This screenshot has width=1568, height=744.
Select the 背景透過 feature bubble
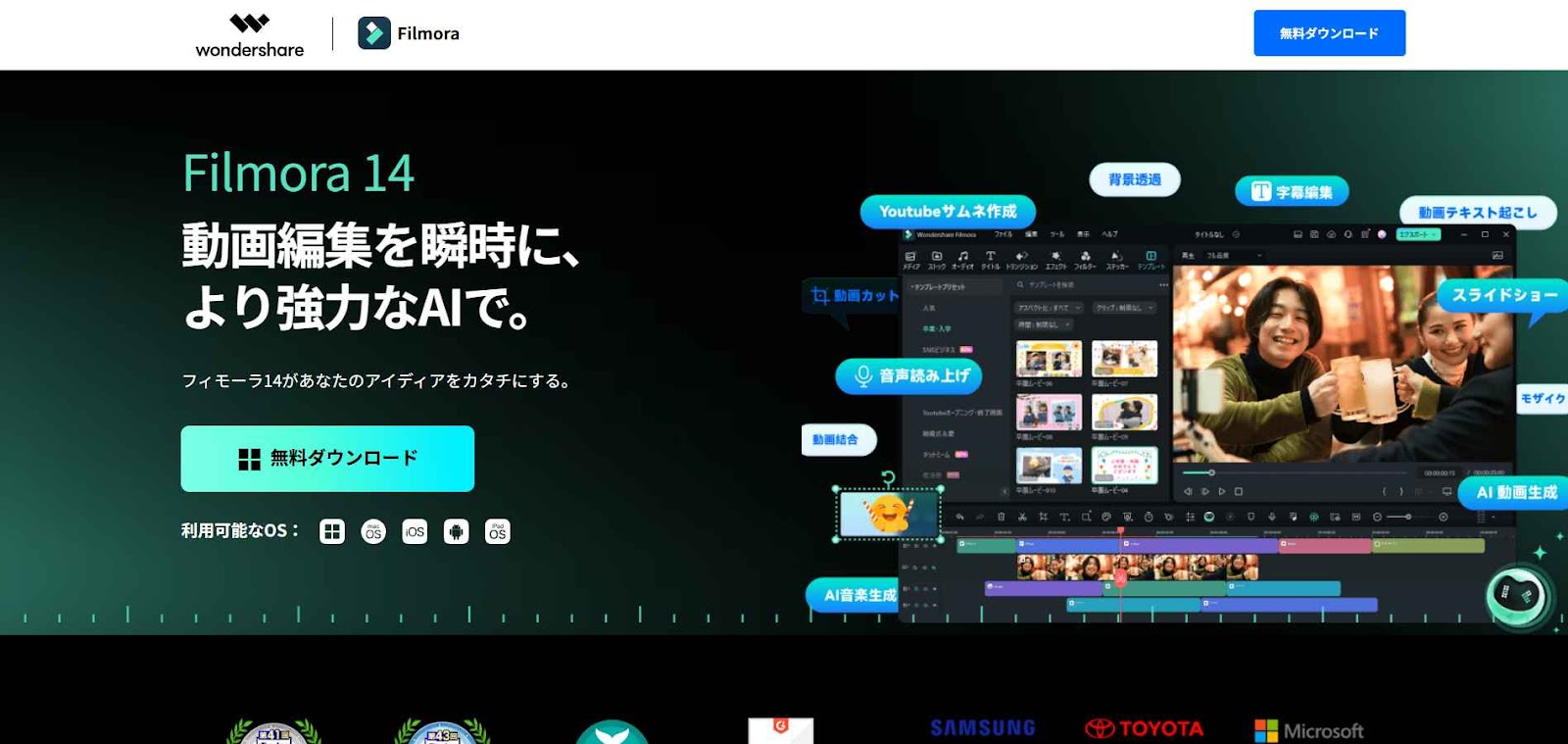[1134, 179]
